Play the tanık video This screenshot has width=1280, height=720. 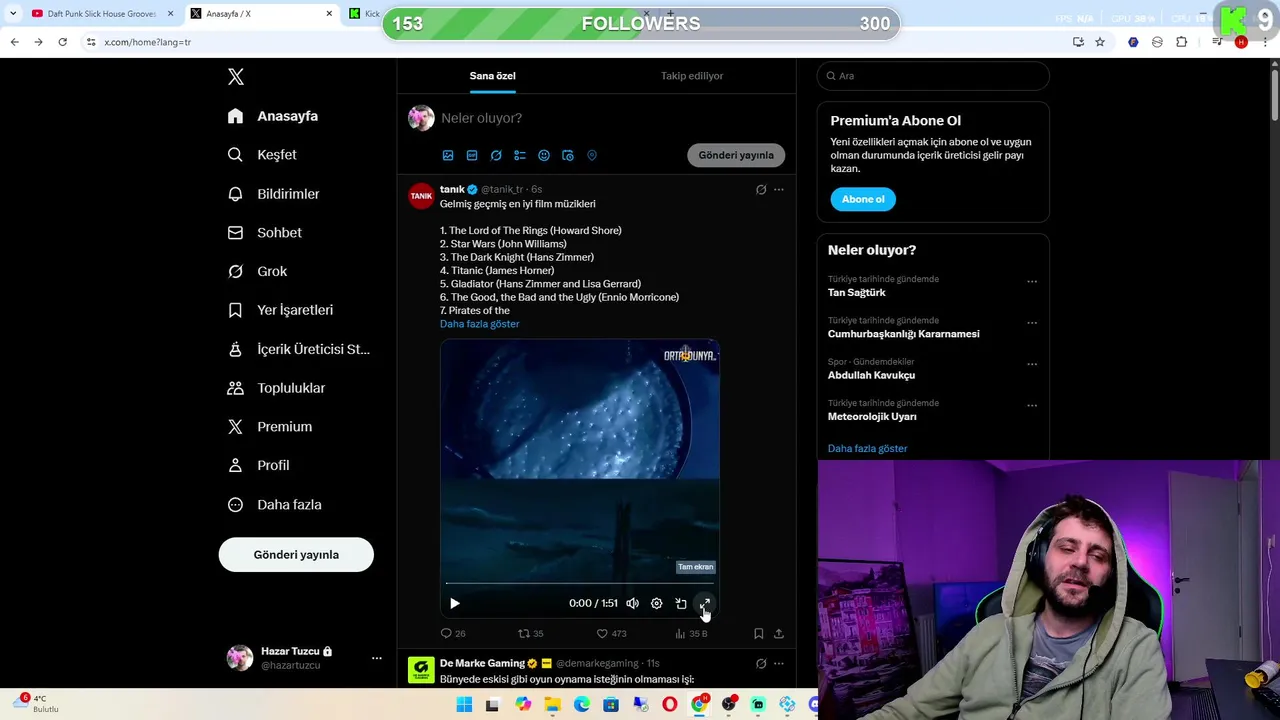click(455, 603)
